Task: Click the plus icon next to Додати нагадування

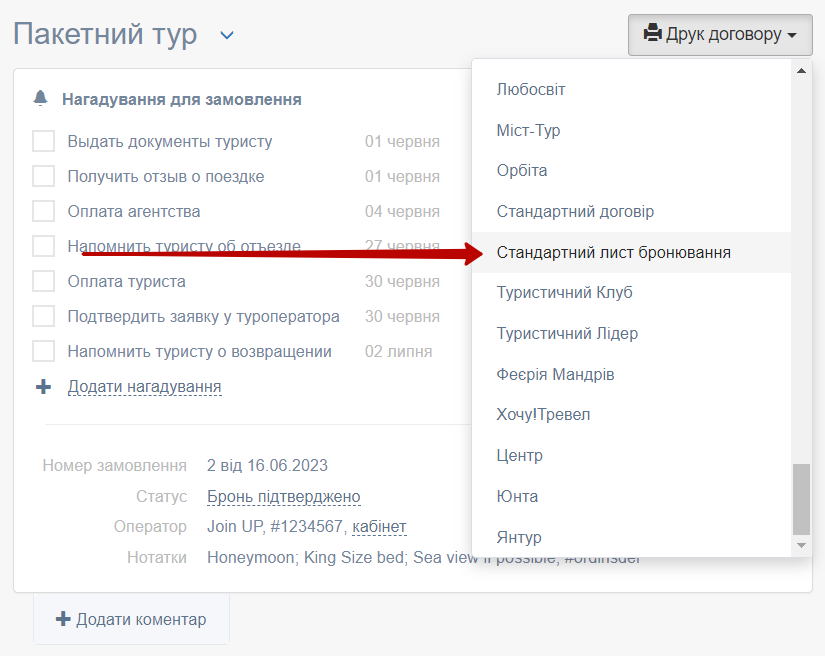Action: pyautogui.click(x=43, y=386)
